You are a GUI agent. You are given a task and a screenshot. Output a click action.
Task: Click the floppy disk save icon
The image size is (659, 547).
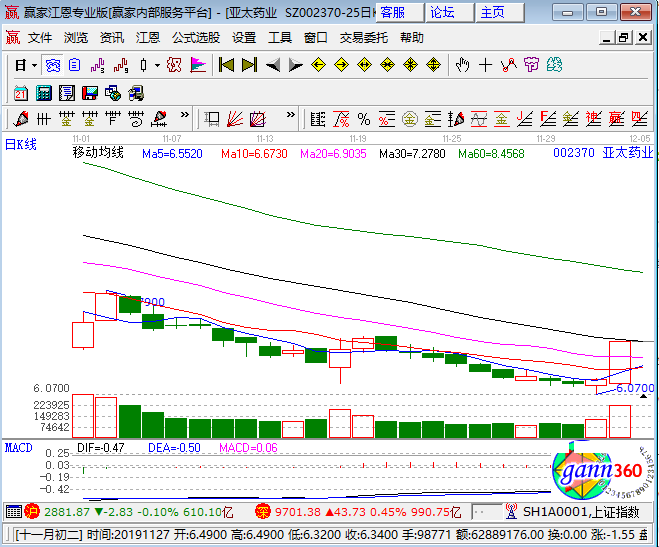pos(89,93)
